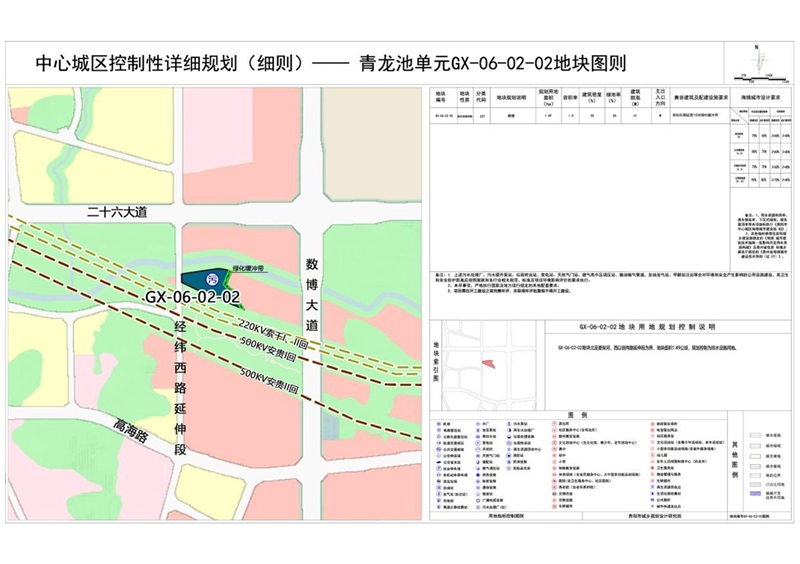Click the 220KV power line label
Screen dimensions: 800x564
pyautogui.click(x=272, y=333)
